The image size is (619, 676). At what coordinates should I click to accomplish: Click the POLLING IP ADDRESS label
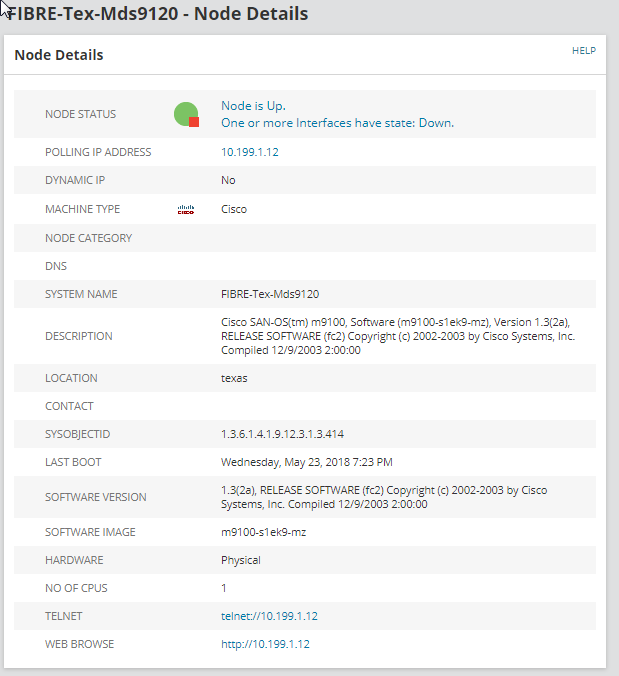click(x=98, y=152)
